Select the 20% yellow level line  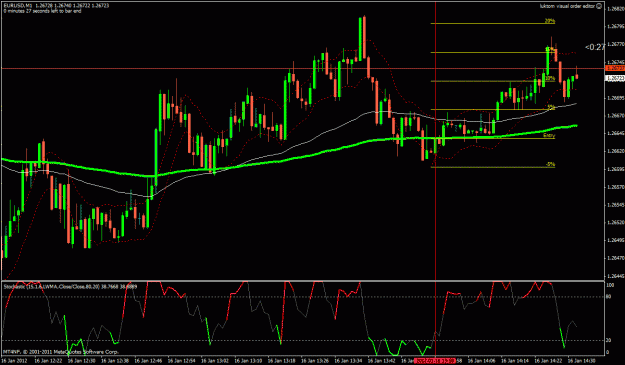pyautogui.click(x=493, y=24)
